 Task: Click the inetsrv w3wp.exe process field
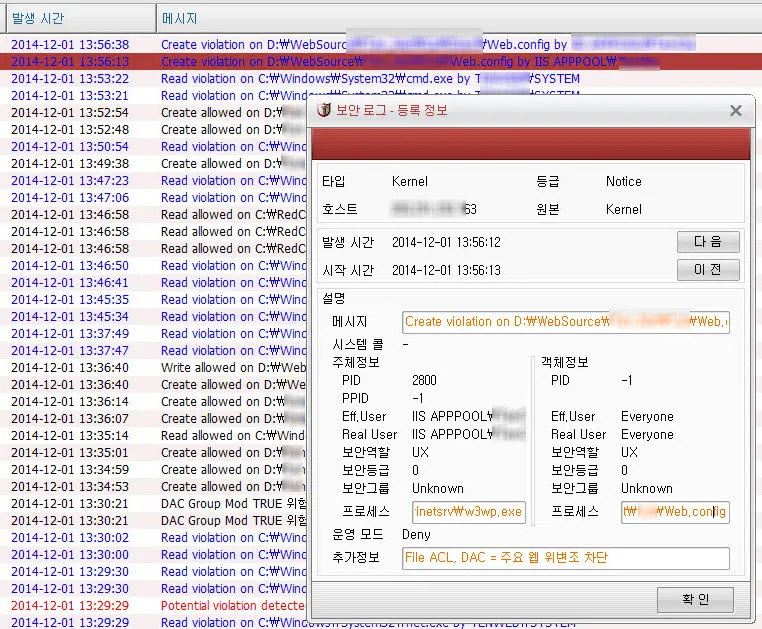[468, 512]
